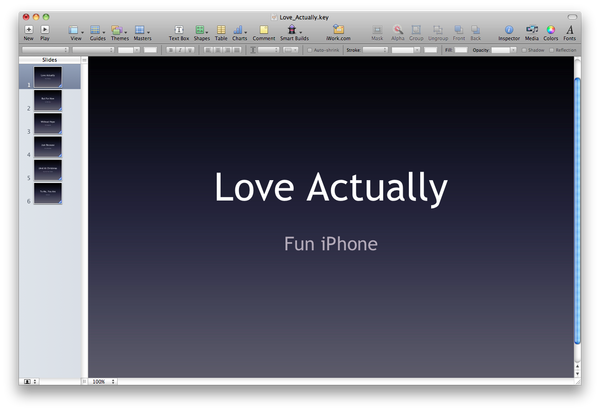The height and width of the screenshot is (411, 600).
Task: Open the slide navigator view popup at bottom left
Action: (x=30, y=382)
